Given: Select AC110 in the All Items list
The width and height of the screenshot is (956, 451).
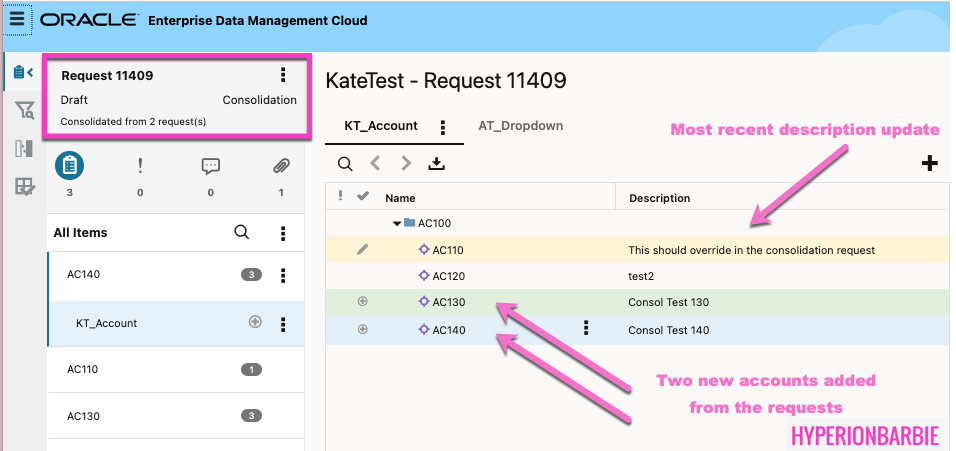Looking at the screenshot, I should point(83,370).
